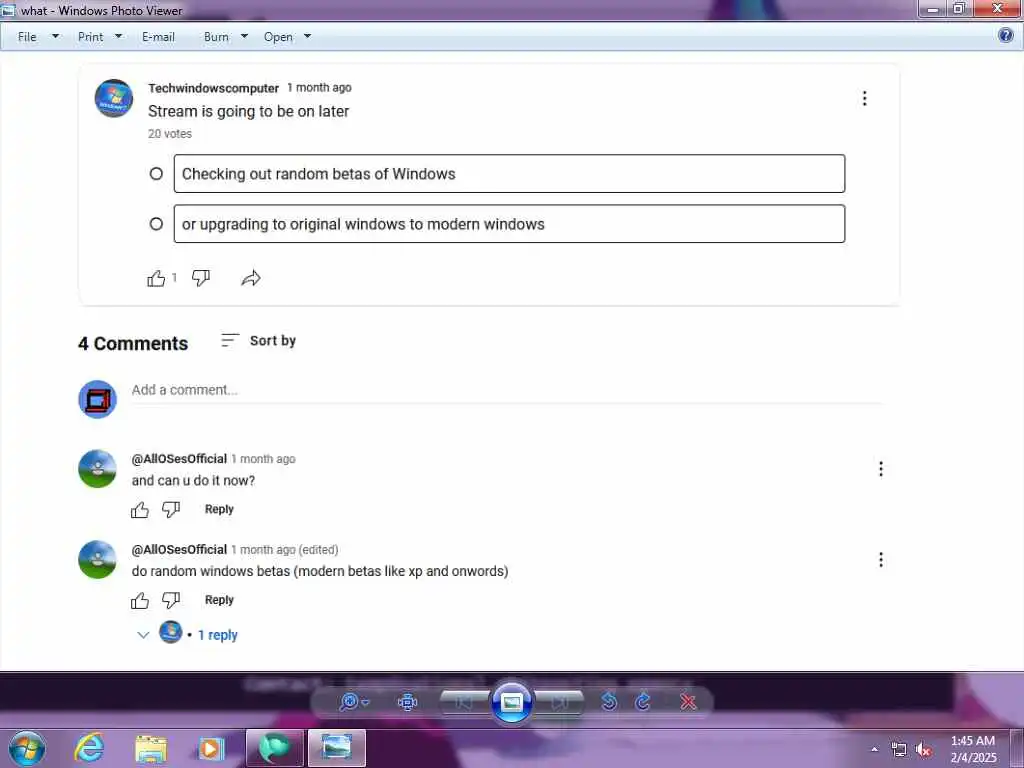Viewport: 1024px width, 768px height.
Task: Share the poll post arrow icon
Action: point(251,278)
